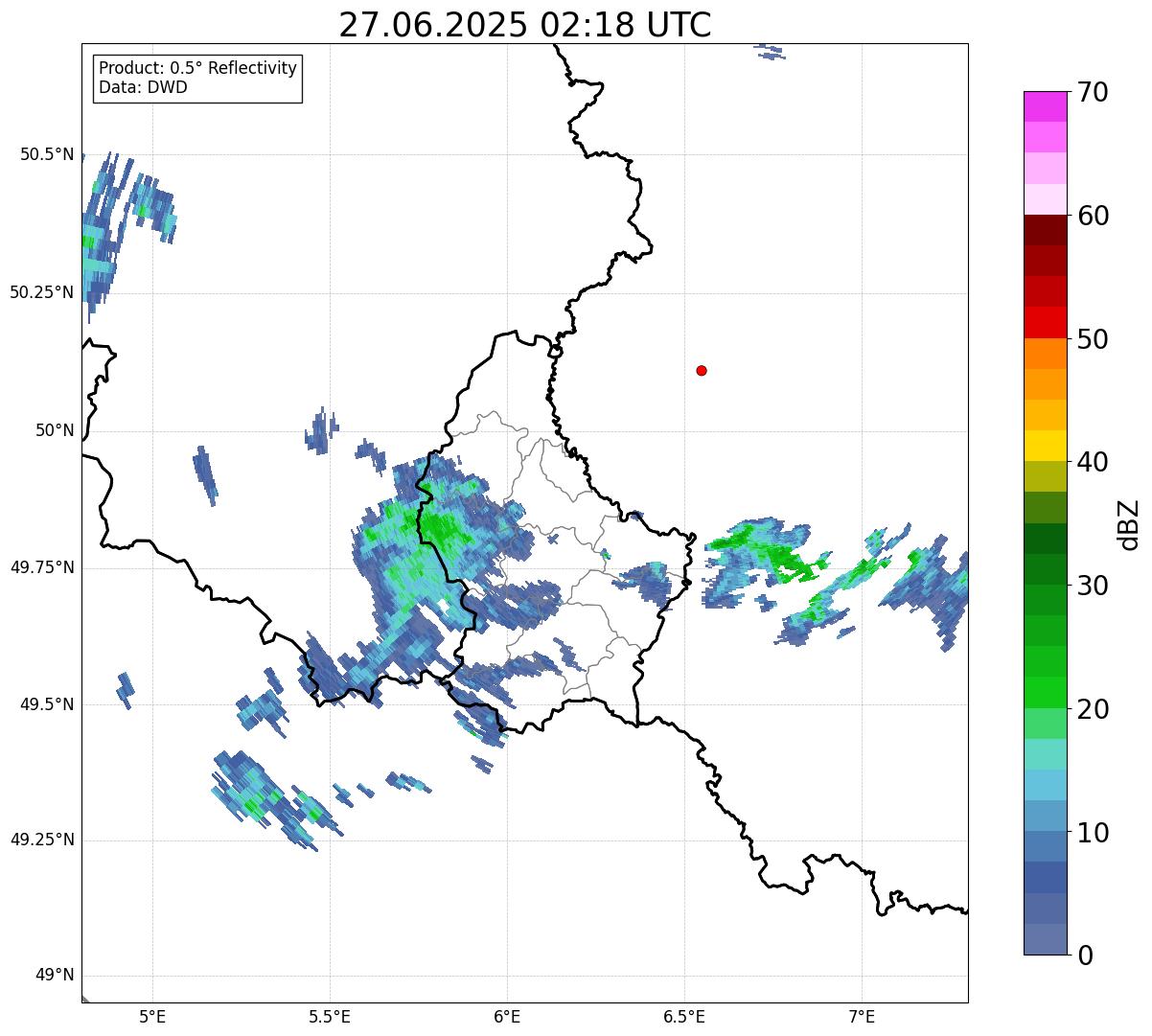Click the 49.75°N latitude label

pyautogui.click(x=41, y=567)
